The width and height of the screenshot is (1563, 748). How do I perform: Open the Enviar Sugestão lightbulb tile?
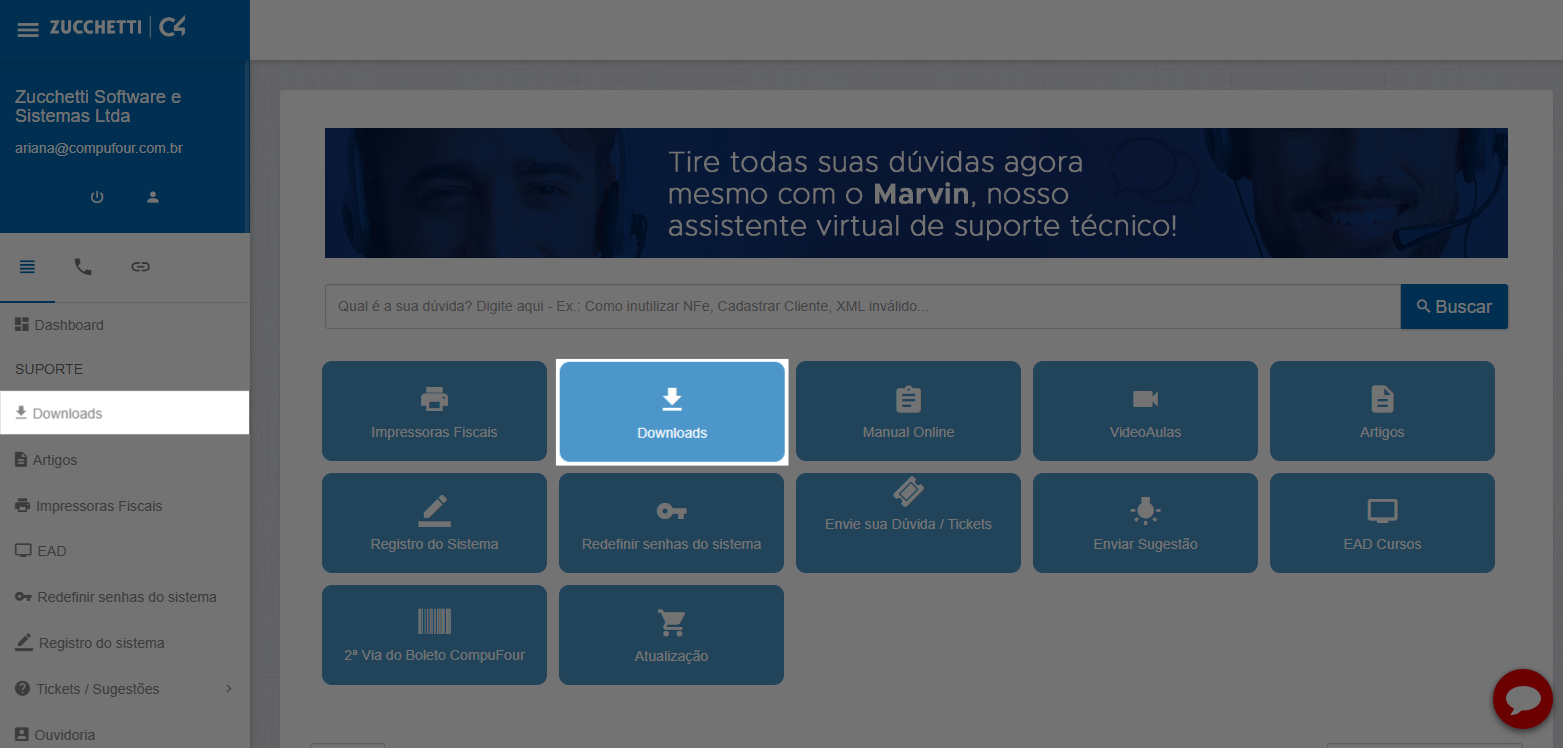tap(1145, 523)
